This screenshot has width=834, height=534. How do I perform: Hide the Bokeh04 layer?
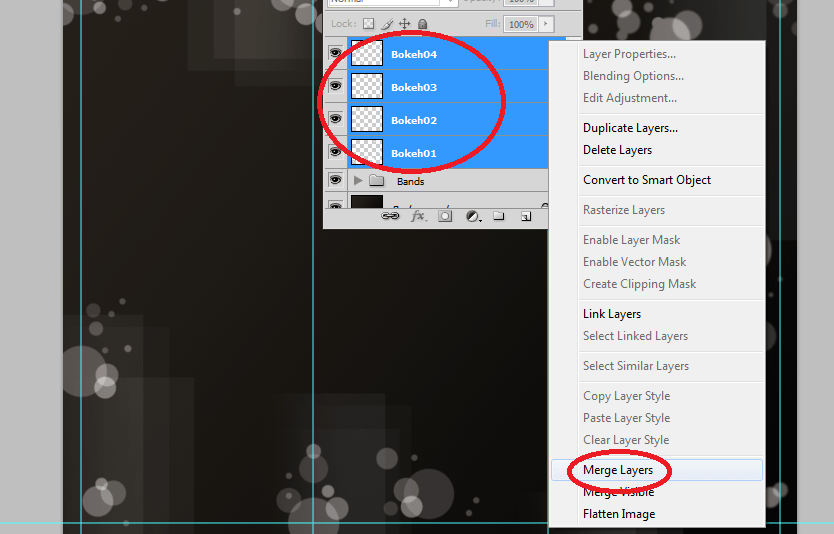tap(335, 54)
